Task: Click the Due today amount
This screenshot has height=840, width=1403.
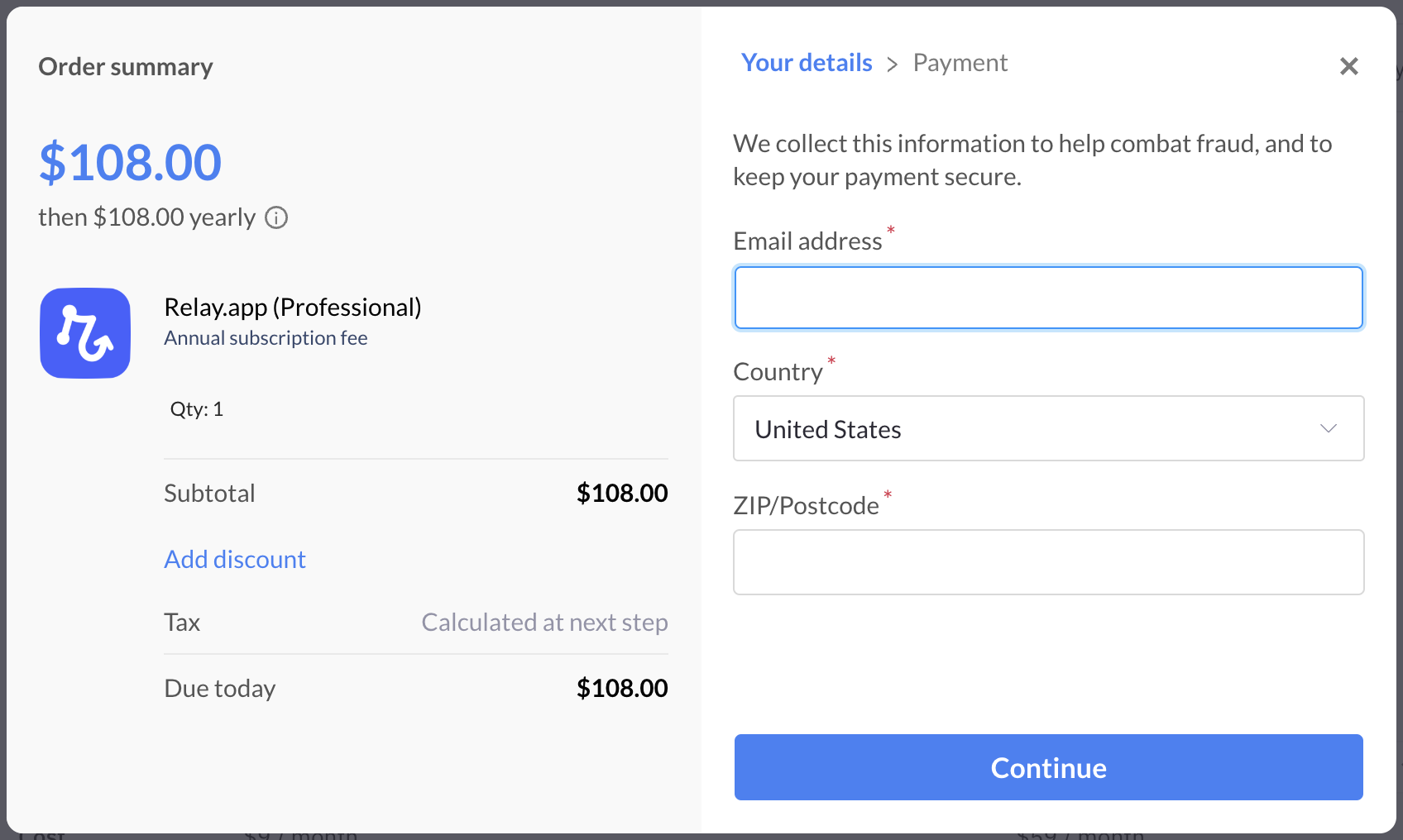Action: 622,689
